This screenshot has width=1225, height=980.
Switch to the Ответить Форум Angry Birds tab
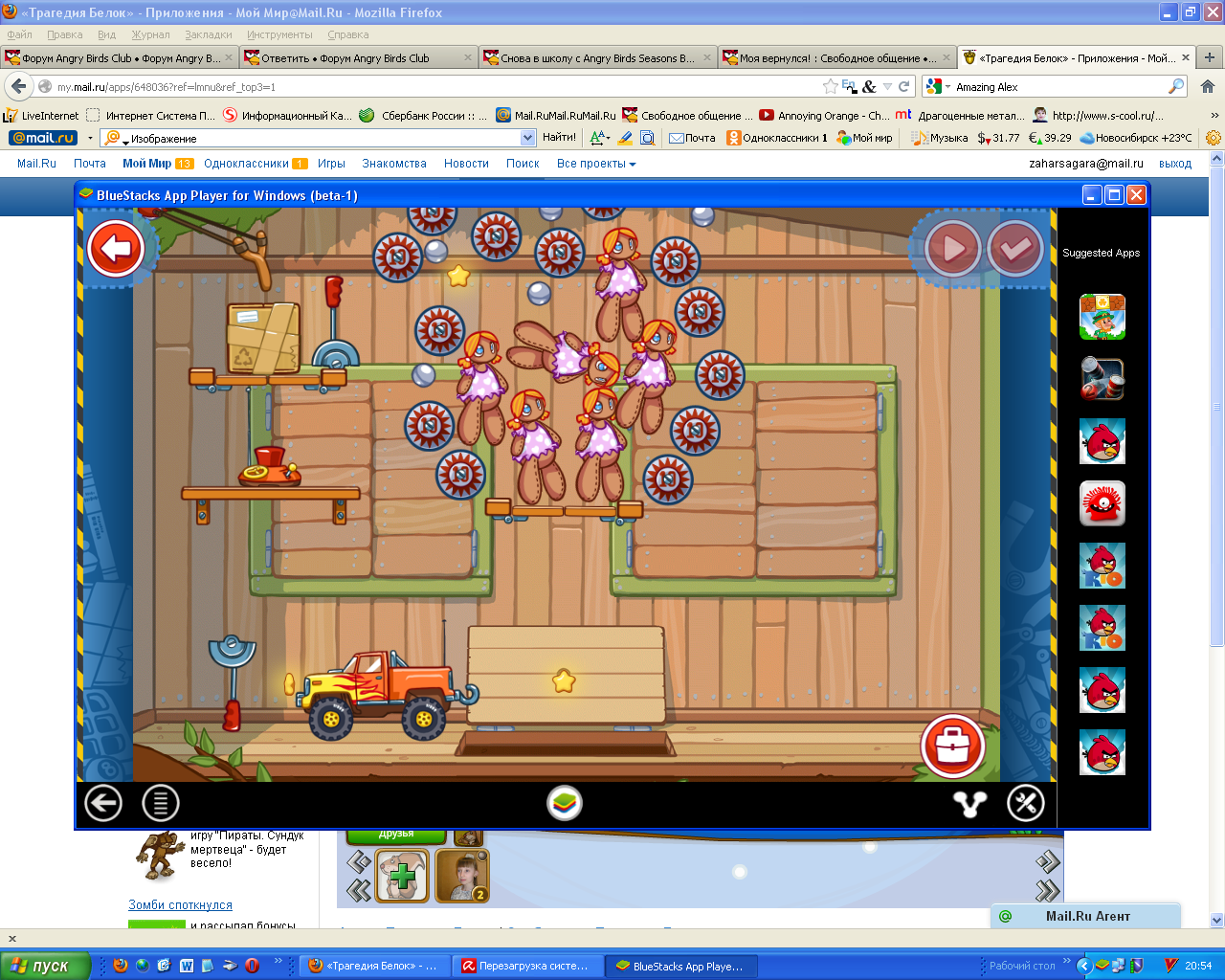click(x=358, y=57)
